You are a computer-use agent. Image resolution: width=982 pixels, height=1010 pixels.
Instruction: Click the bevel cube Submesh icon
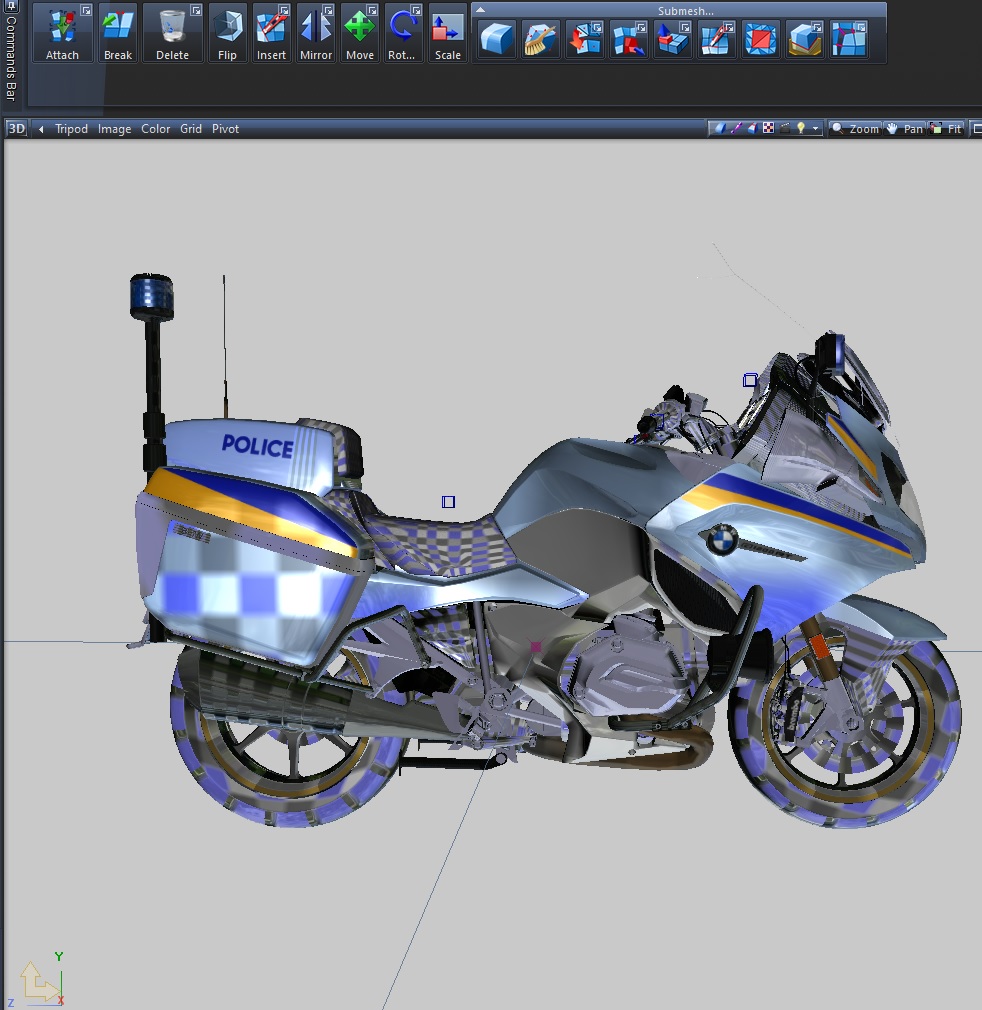[x=496, y=39]
